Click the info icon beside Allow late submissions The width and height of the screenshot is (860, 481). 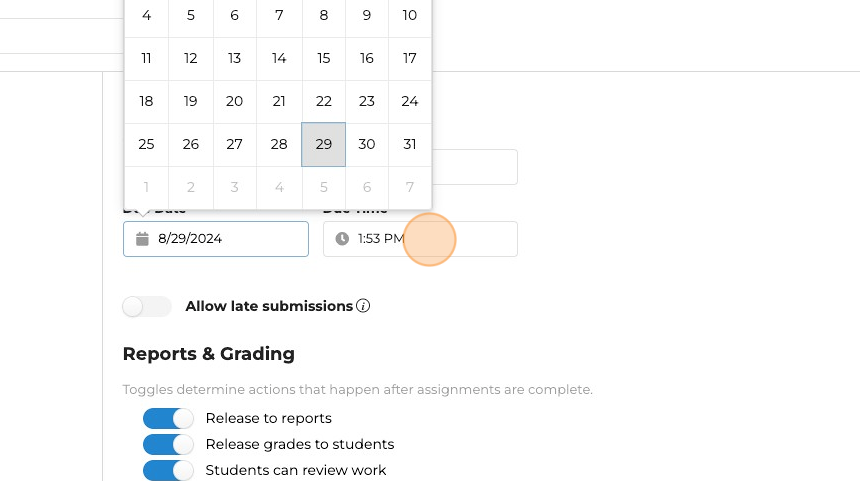coord(363,306)
